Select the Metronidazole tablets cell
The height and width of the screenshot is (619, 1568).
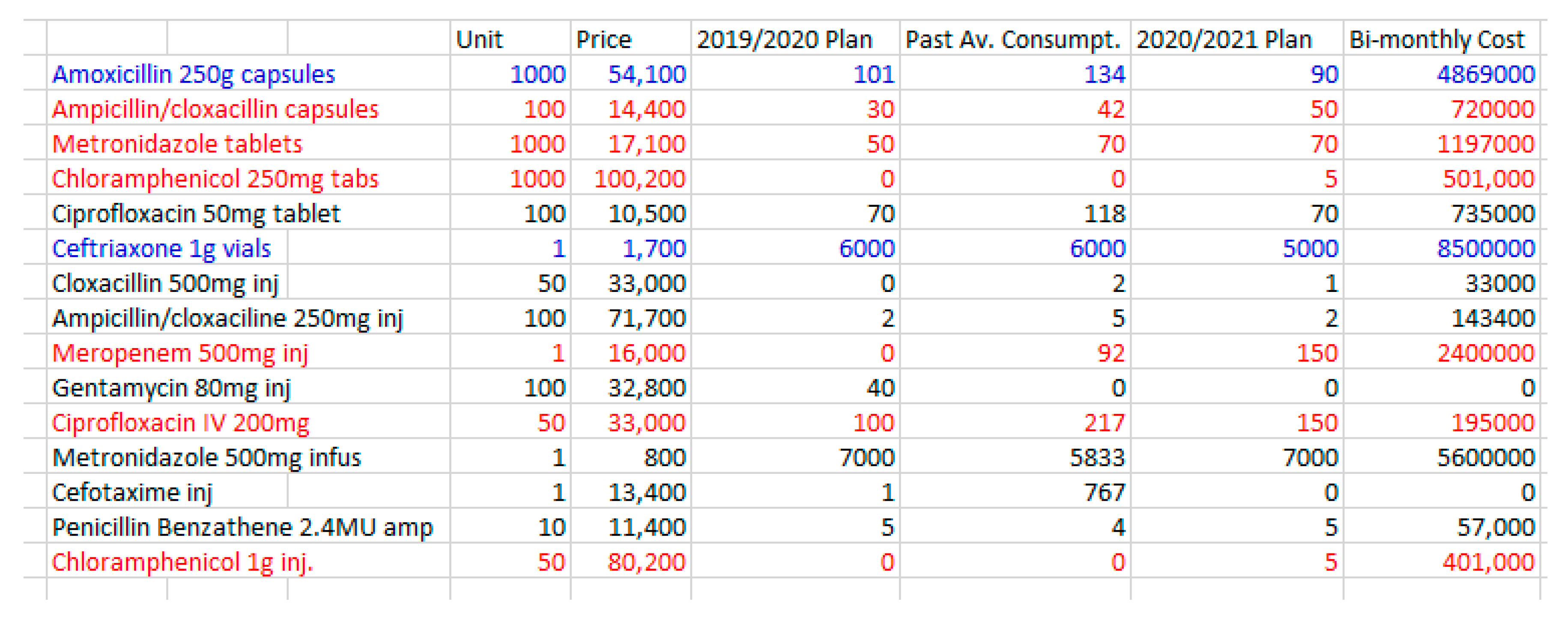pos(177,144)
